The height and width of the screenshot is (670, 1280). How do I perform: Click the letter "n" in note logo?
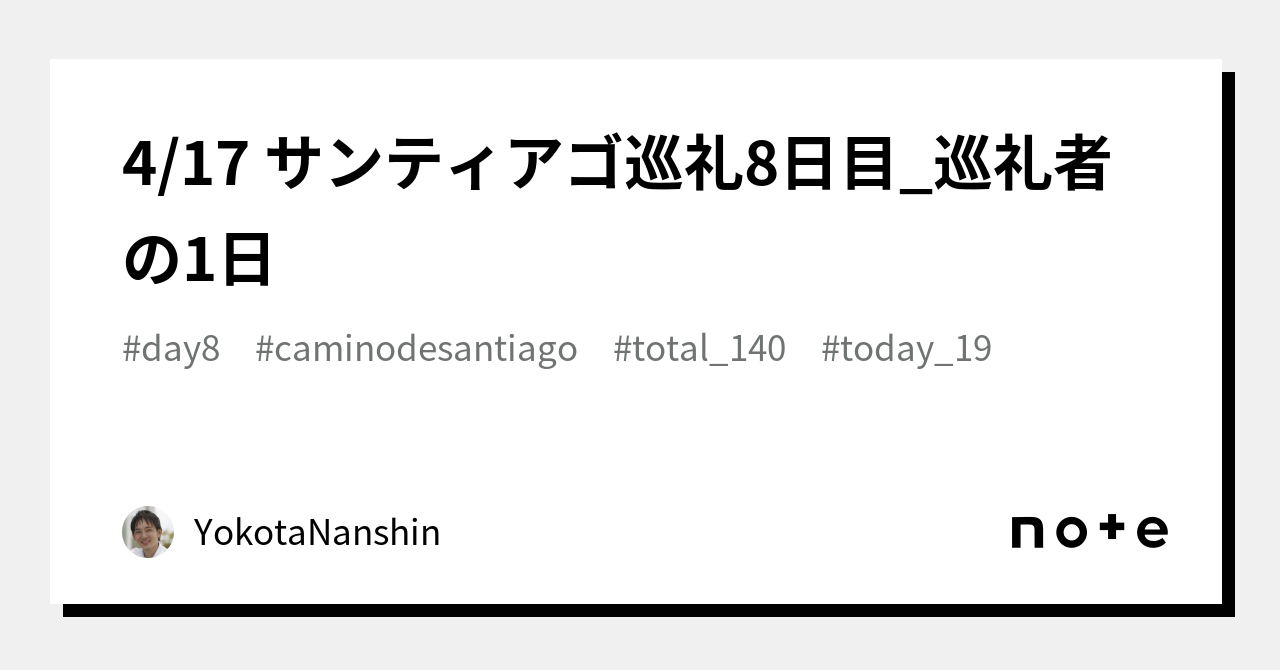pos(1029,532)
